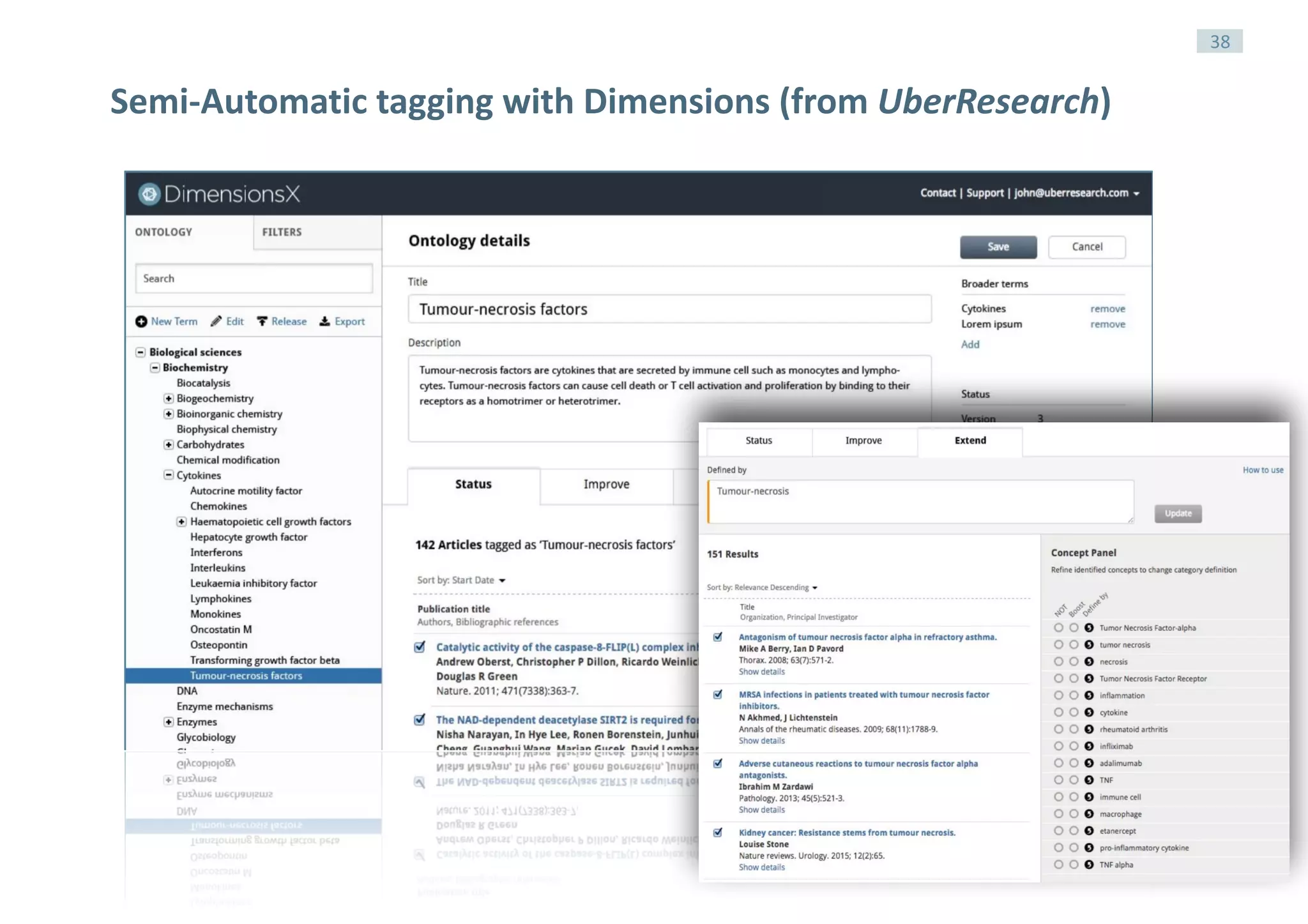Select Define by icon for cytokine
Screen dimensions: 1308x924
click(1089, 713)
